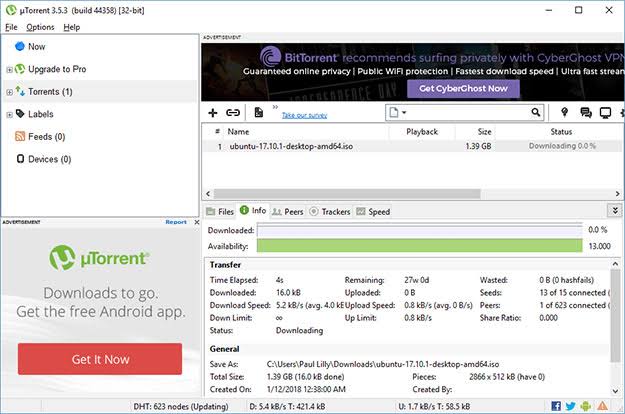Click the Labels tag icon in sidebar
This screenshot has width=625, height=414.
pyautogui.click(x=20, y=114)
